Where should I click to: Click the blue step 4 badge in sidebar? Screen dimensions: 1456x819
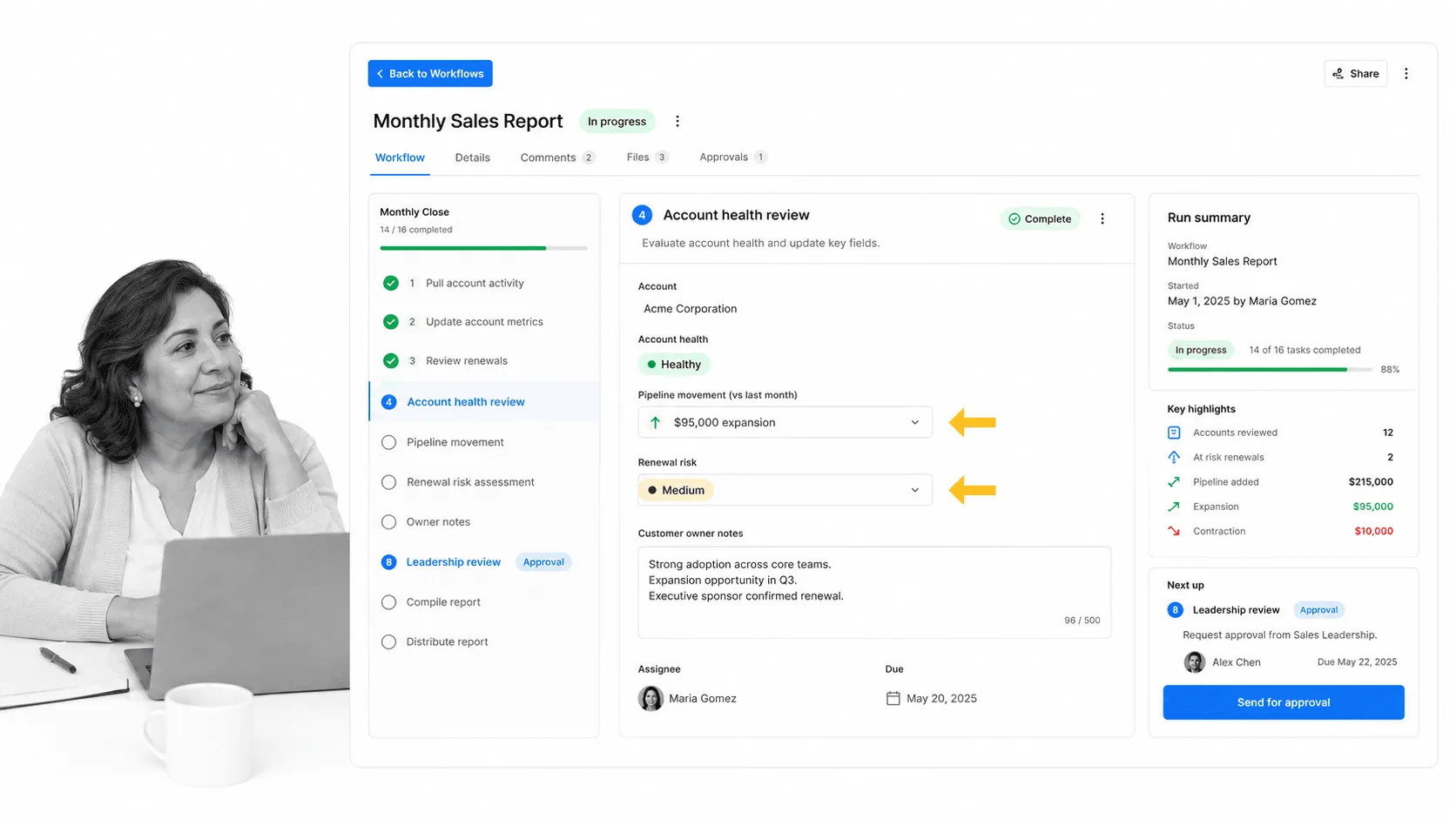[x=389, y=402]
